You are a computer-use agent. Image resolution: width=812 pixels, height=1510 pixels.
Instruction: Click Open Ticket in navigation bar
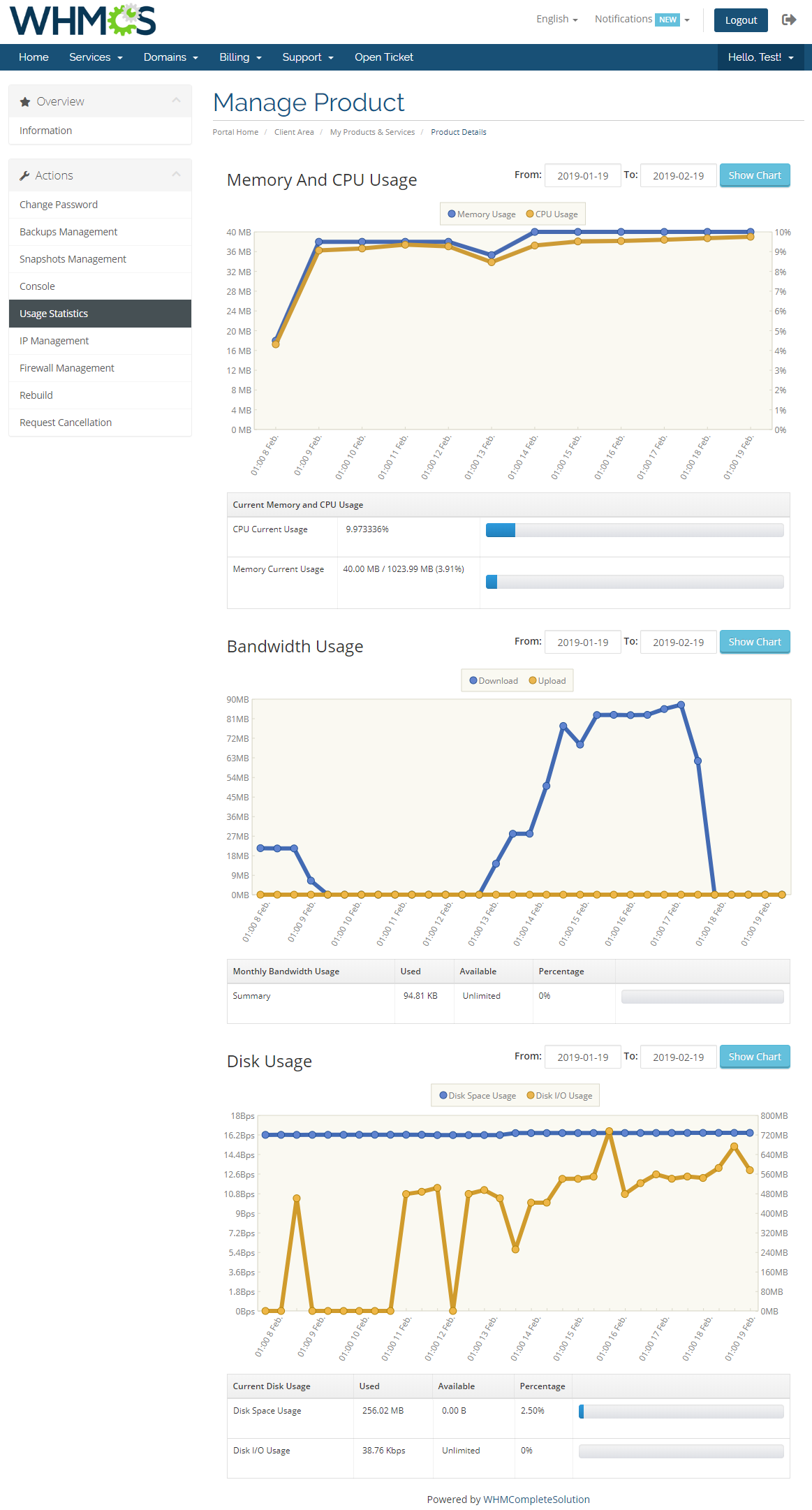(x=384, y=57)
